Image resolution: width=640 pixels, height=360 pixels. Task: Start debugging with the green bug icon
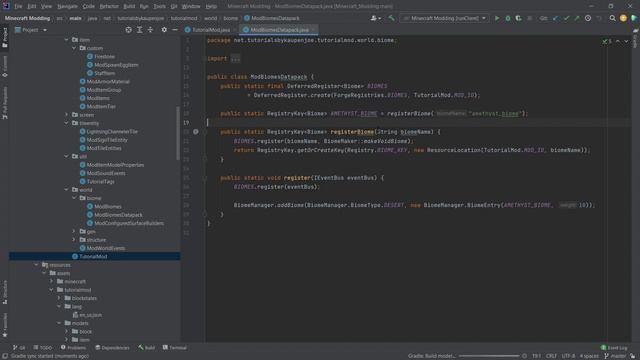click(508, 18)
